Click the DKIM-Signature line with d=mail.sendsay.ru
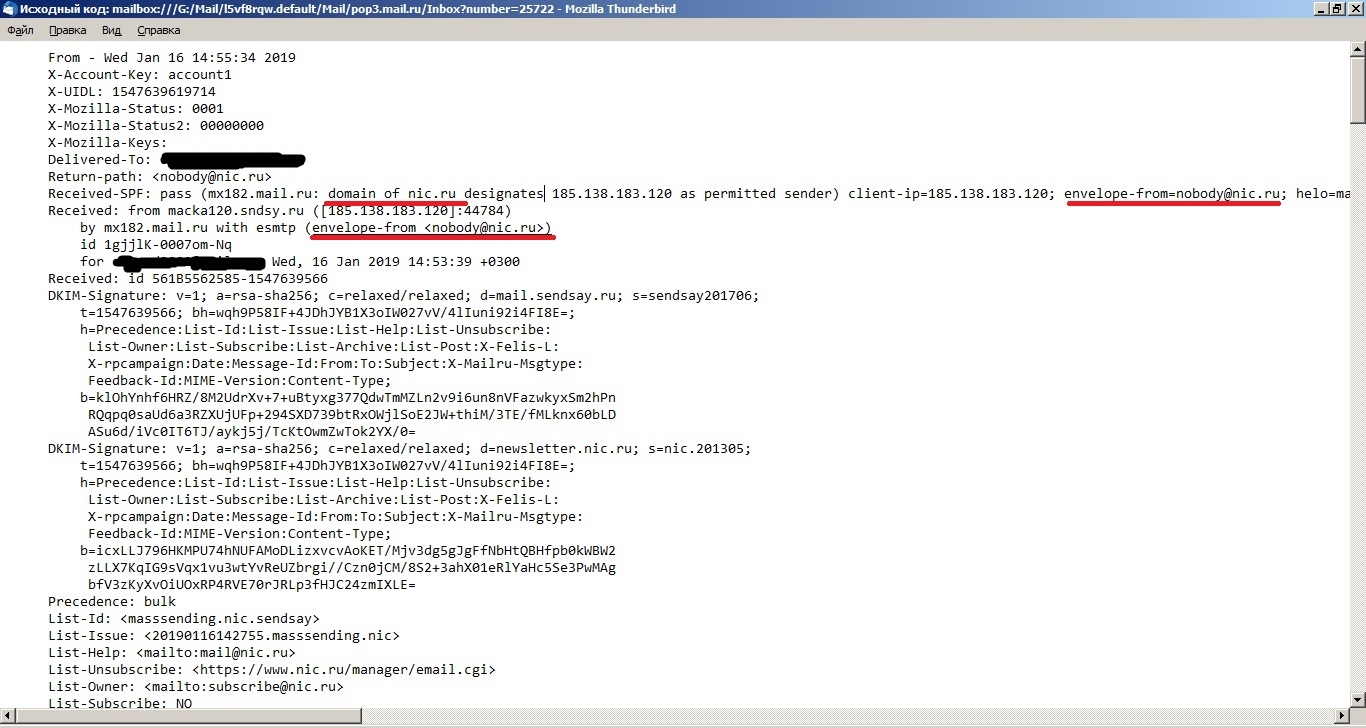The image size is (1366, 728). [404, 295]
